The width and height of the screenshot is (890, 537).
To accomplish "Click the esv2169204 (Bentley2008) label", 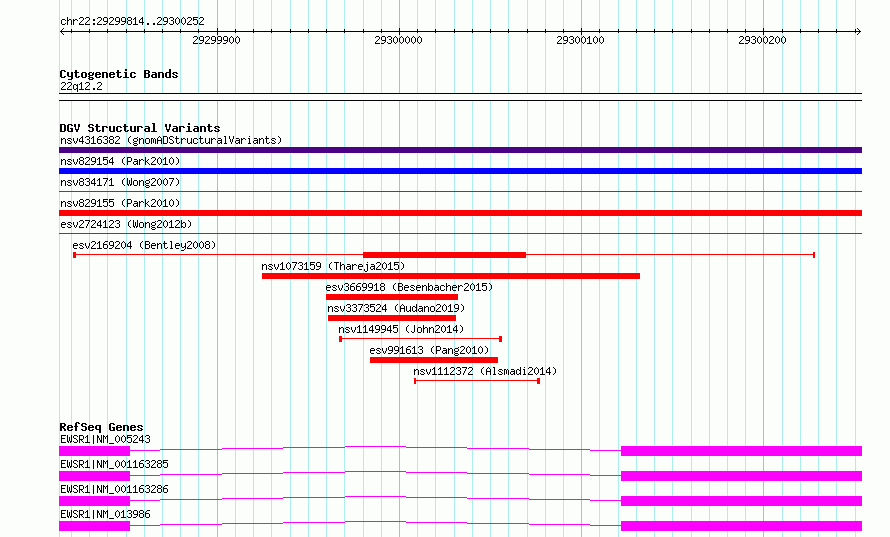I will (144, 245).
